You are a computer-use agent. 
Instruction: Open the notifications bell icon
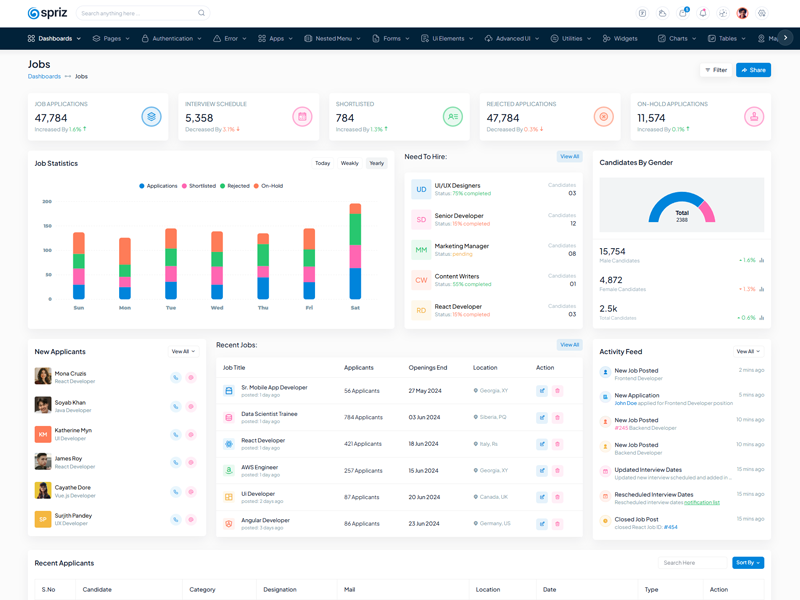pos(703,13)
